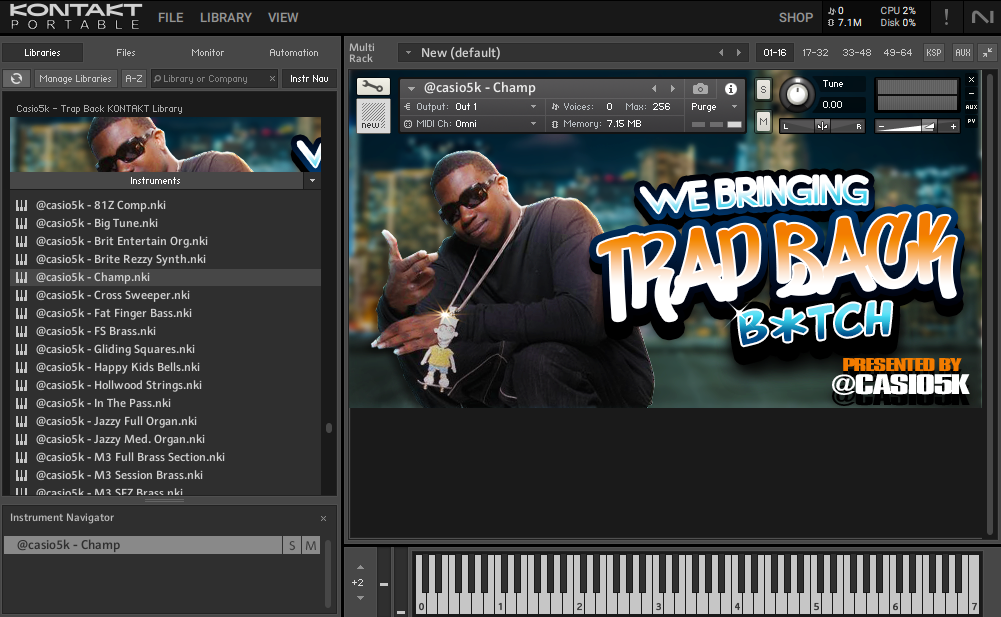Click the camera snapshot icon
This screenshot has height=617, width=1001.
700,89
